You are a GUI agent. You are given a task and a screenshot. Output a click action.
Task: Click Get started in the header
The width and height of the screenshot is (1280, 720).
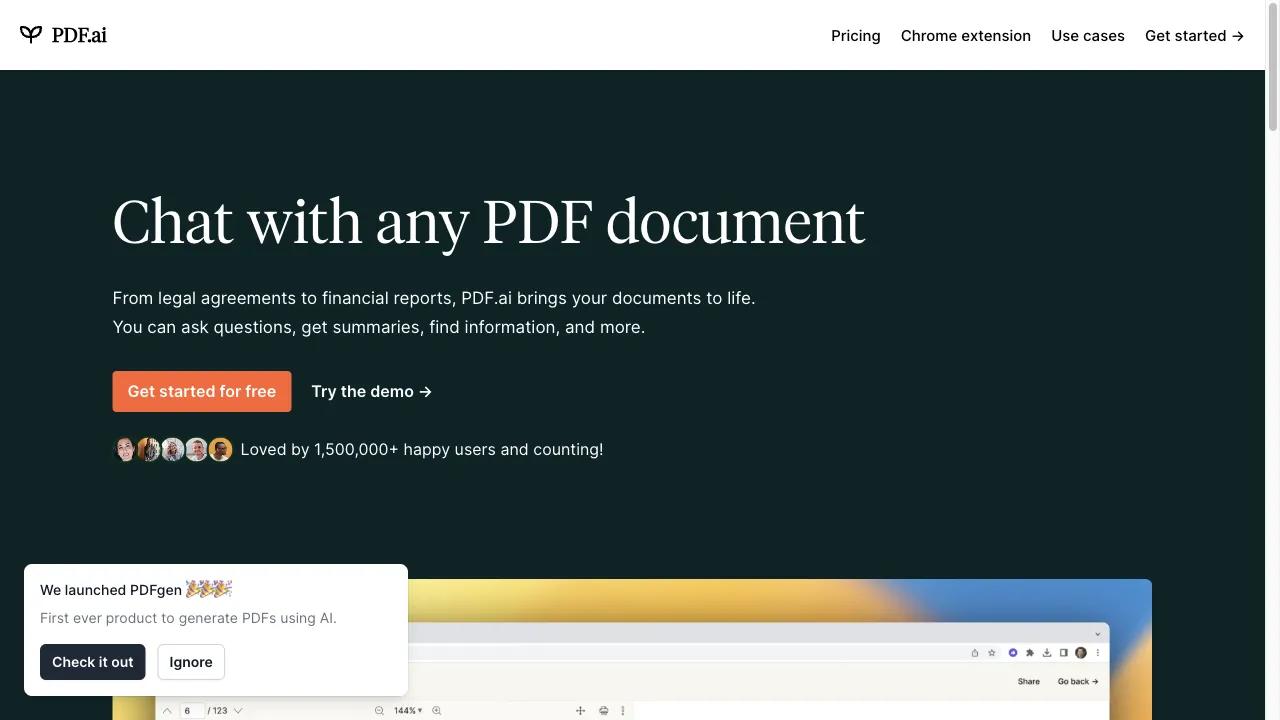click(x=1195, y=35)
